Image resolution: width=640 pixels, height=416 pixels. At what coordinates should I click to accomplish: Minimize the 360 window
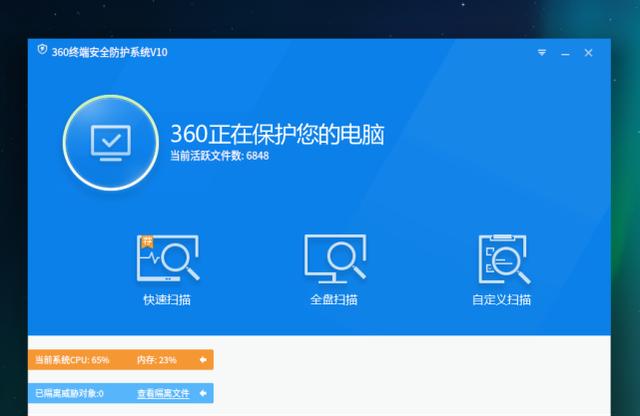tap(565, 53)
